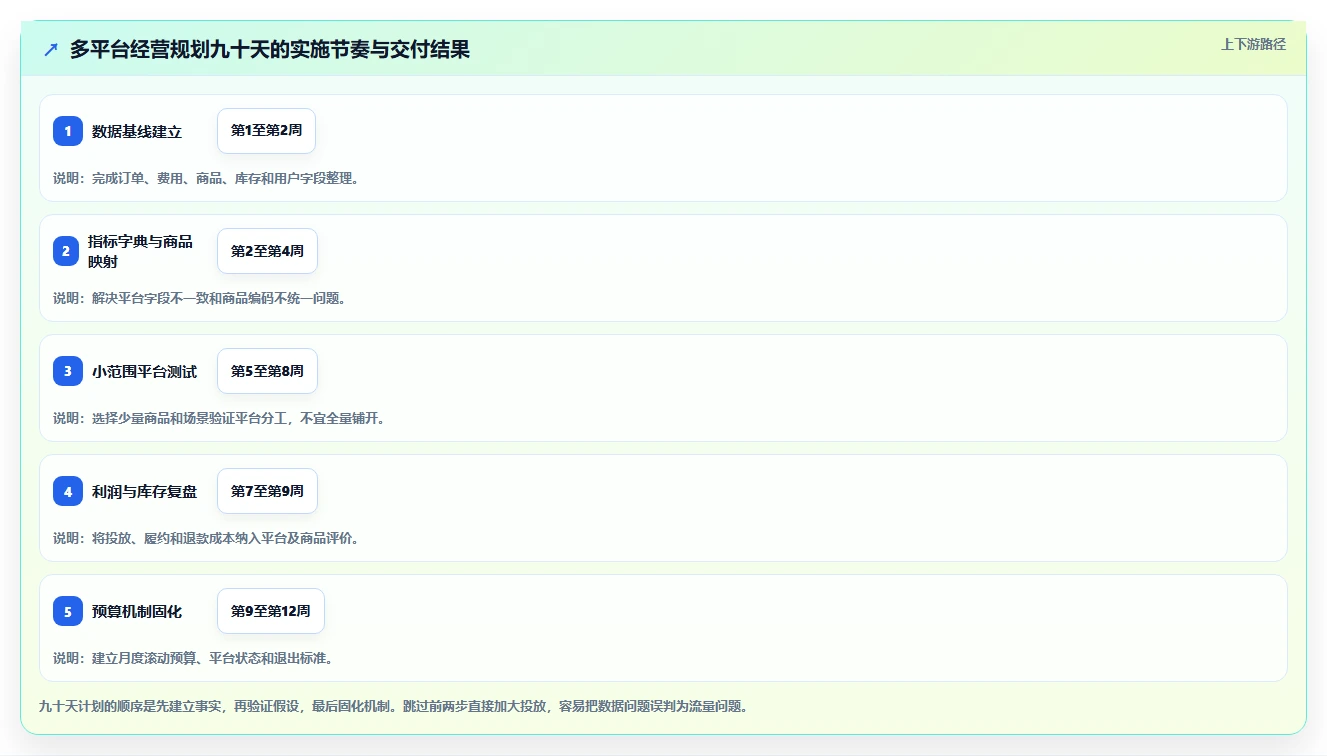Select the 第5至第8周 week tag
This screenshot has width=1327, height=756.
pos(267,371)
